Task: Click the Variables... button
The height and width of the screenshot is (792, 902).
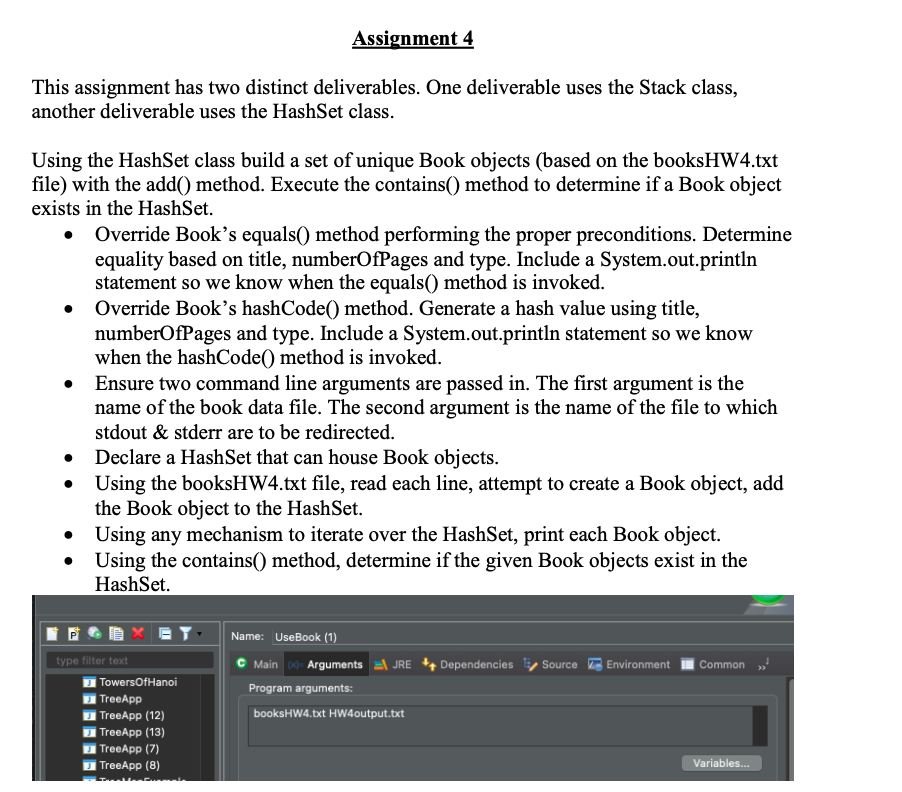Action: coord(722,762)
